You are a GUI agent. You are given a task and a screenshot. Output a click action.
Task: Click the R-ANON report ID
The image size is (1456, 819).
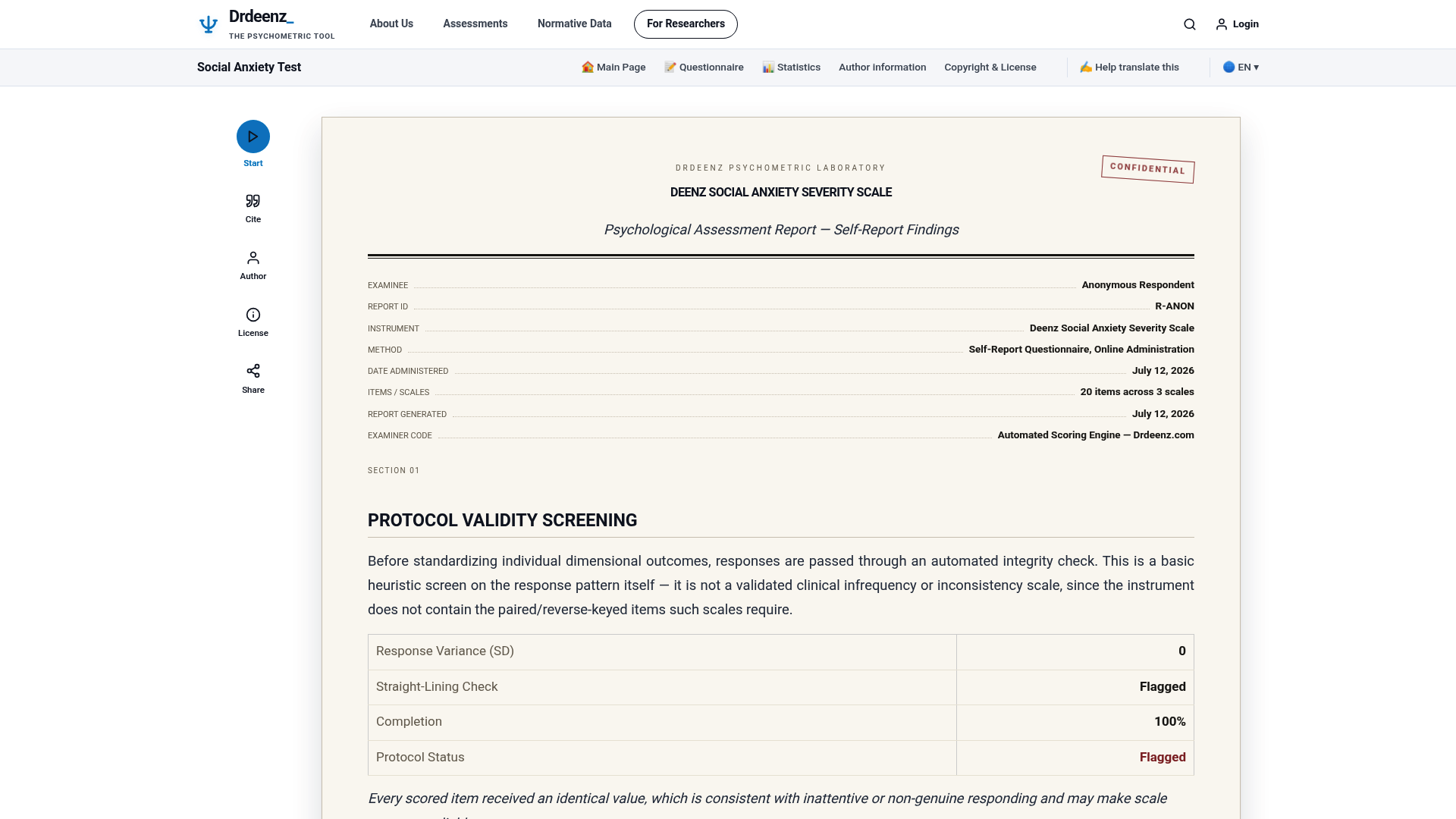click(x=1174, y=306)
